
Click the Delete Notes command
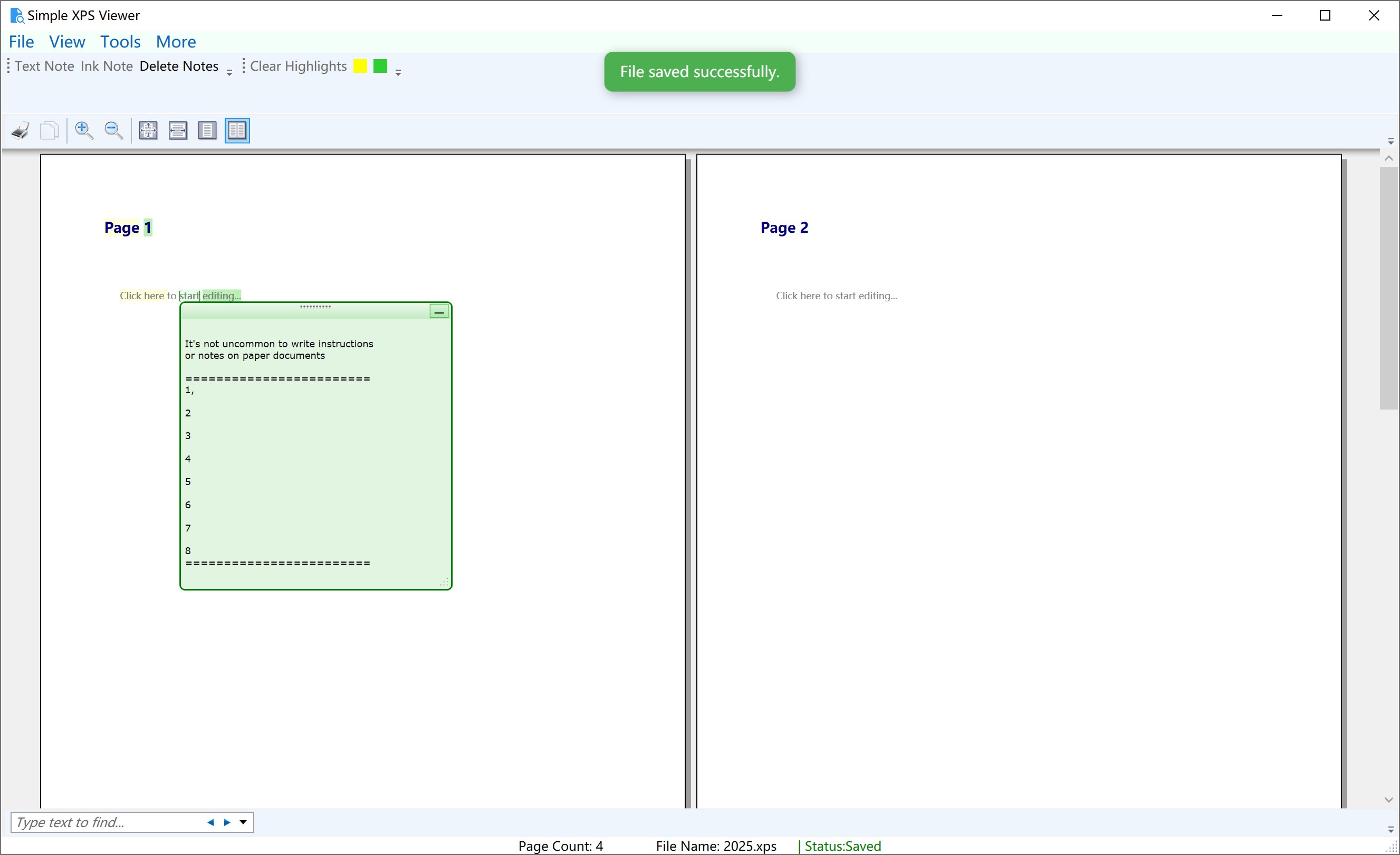(179, 66)
